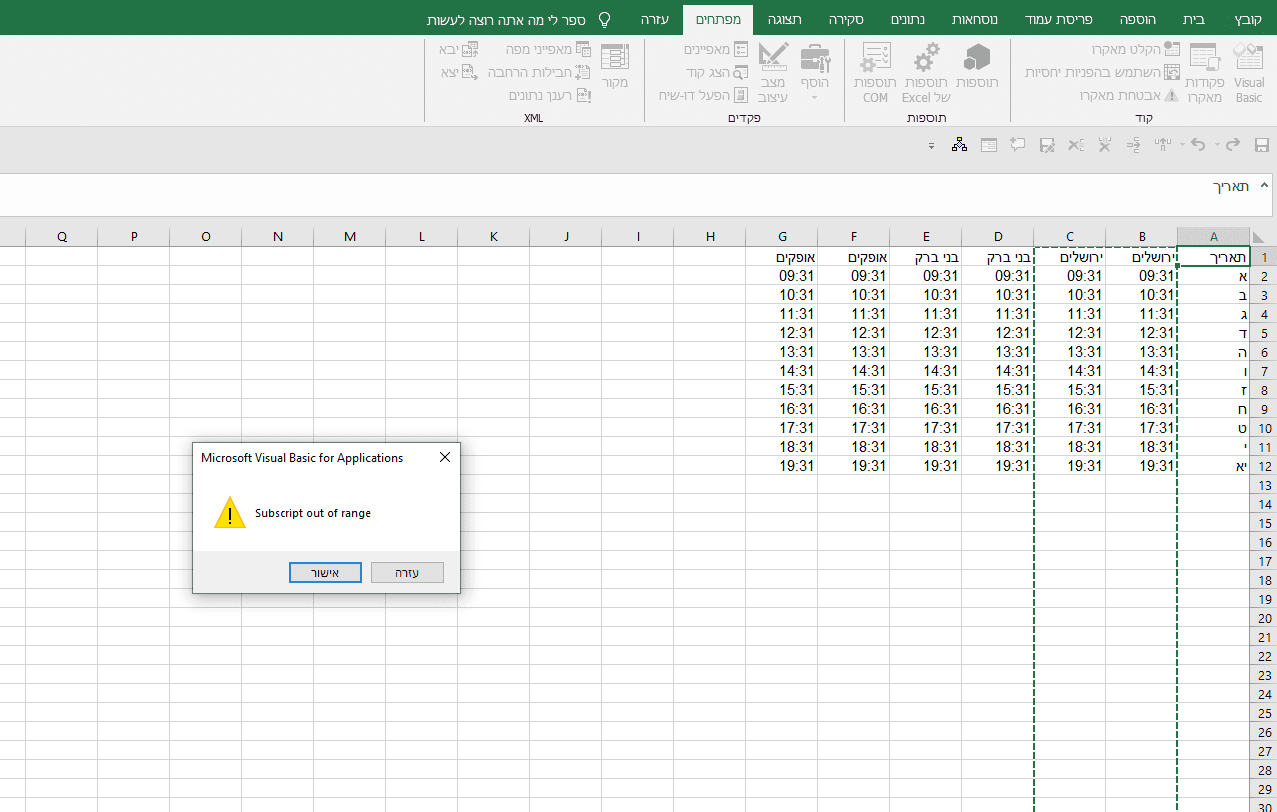Click the Macros (פקודות מאקרו) icon
The height and width of the screenshot is (812, 1277).
click(1204, 60)
